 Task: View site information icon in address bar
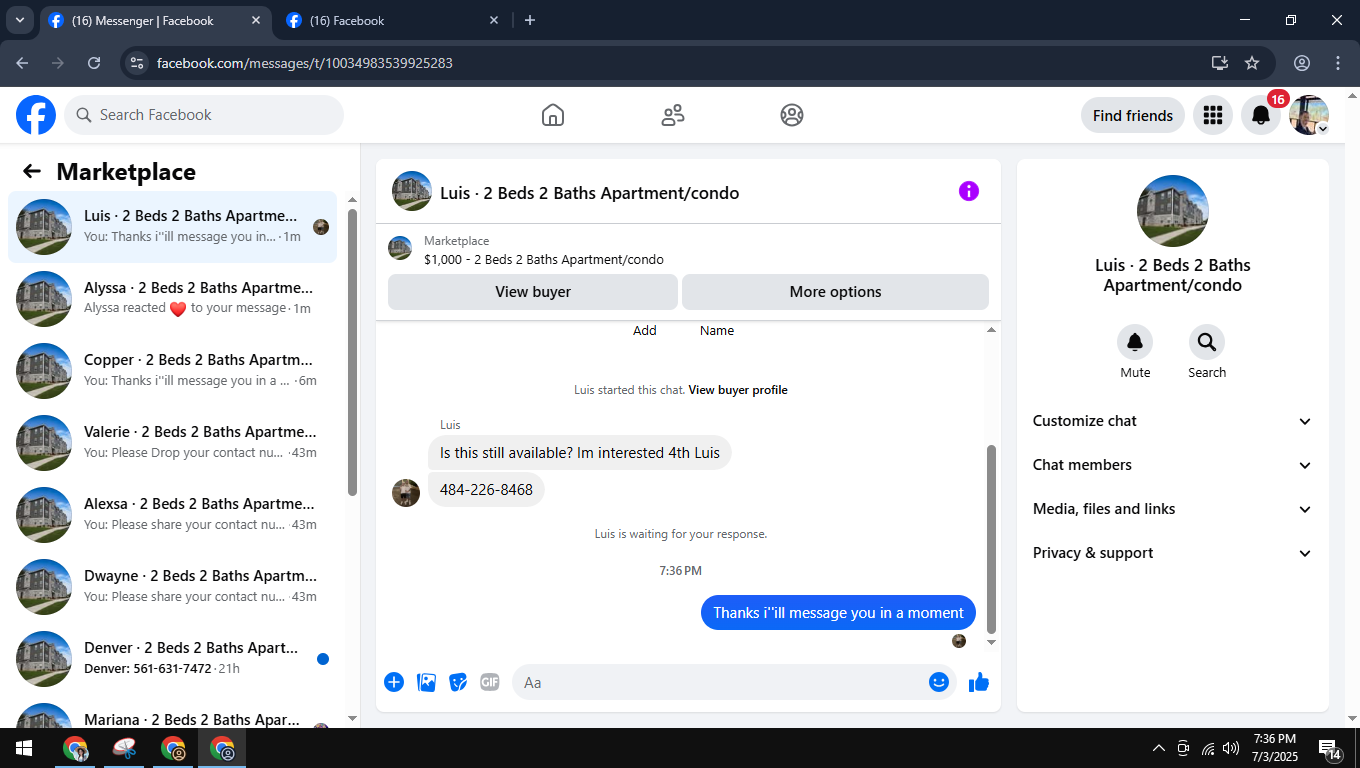pyautogui.click(x=138, y=63)
